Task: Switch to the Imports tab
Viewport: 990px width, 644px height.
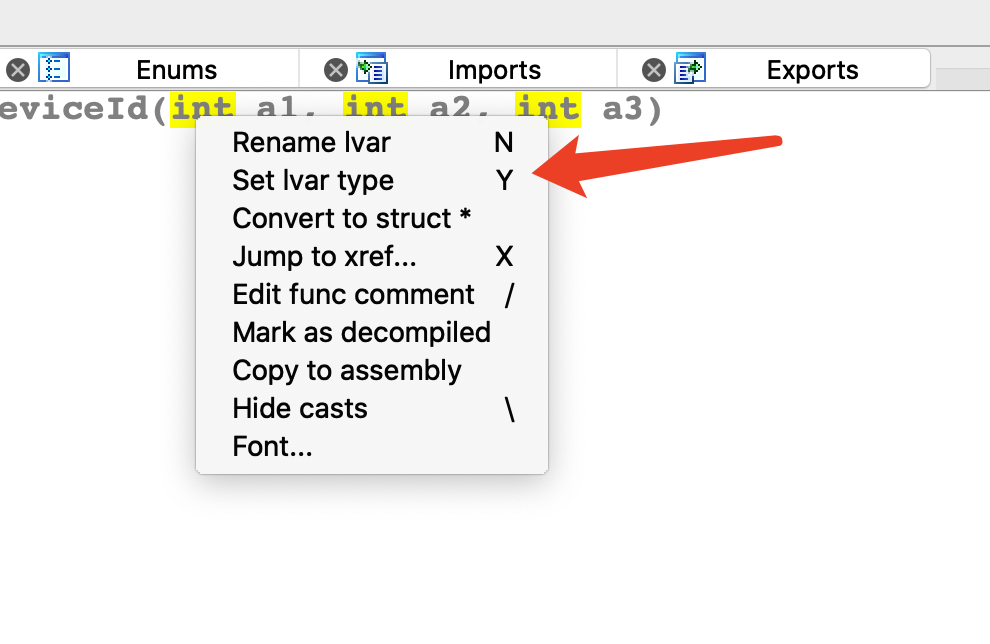Action: coord(494,70)
